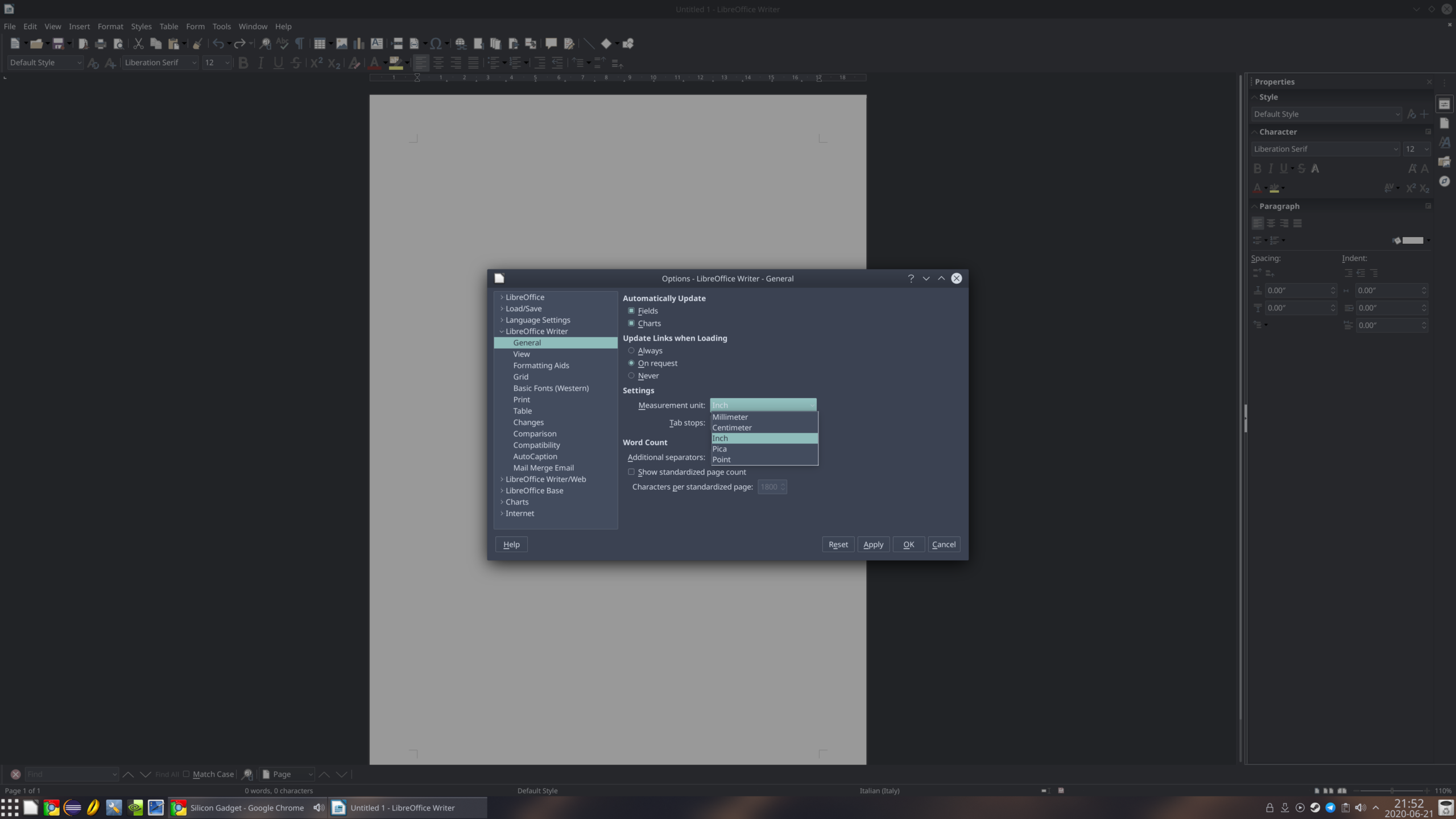
Task: Click Insert Hyperlink globe icon
Action: point(461,43)
